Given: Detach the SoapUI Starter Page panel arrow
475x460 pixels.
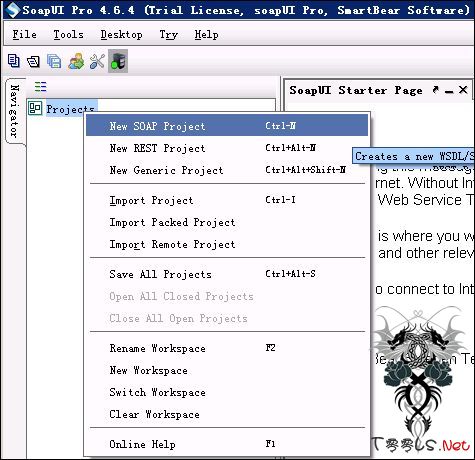Looking at the screenshot, I should [435, 90].
